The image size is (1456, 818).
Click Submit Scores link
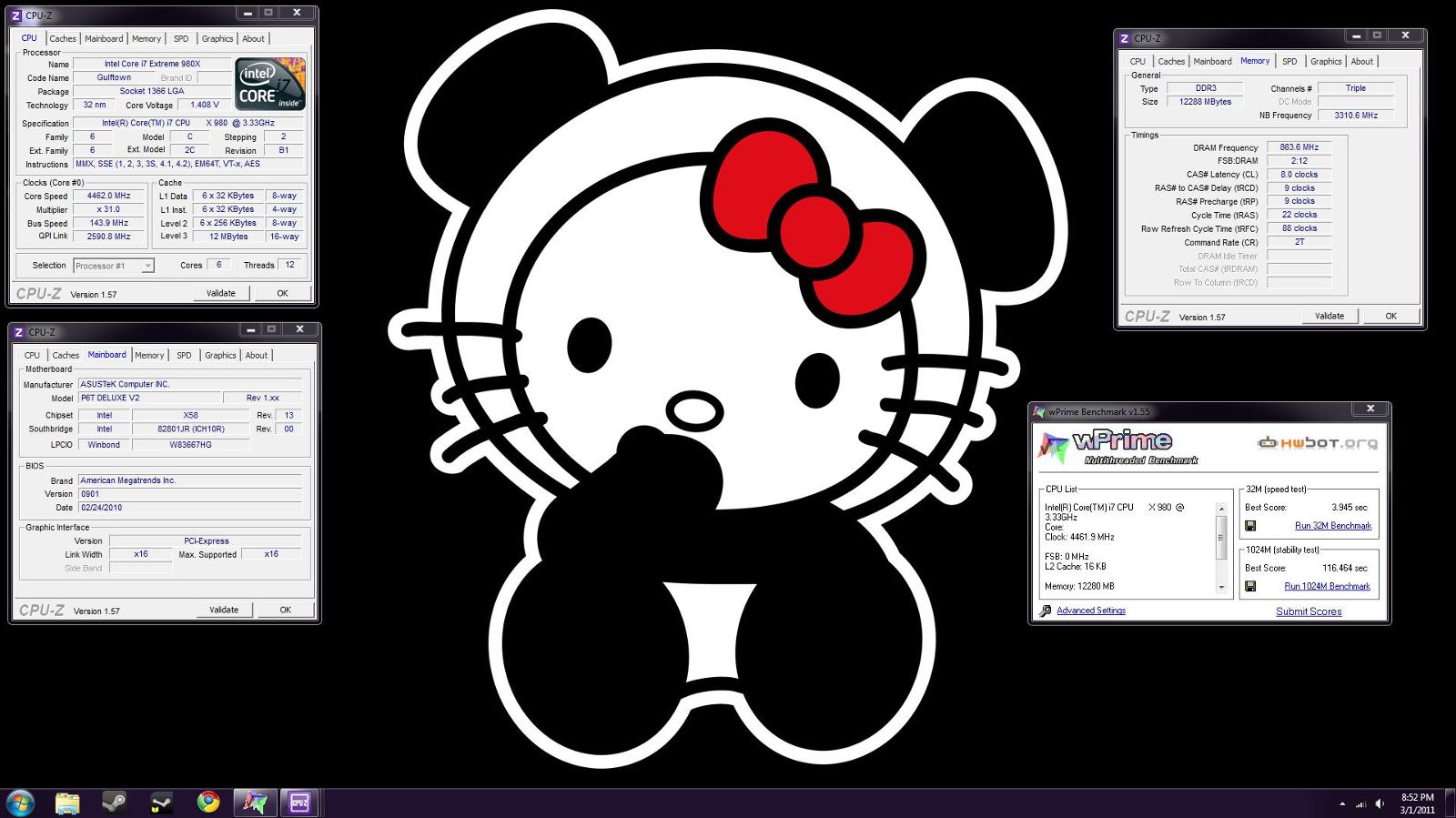pyautogui.click(x=1309, y=611)
